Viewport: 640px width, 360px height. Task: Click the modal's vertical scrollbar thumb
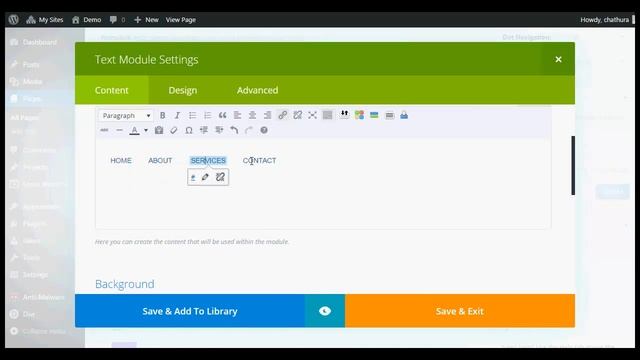(573, 165)
